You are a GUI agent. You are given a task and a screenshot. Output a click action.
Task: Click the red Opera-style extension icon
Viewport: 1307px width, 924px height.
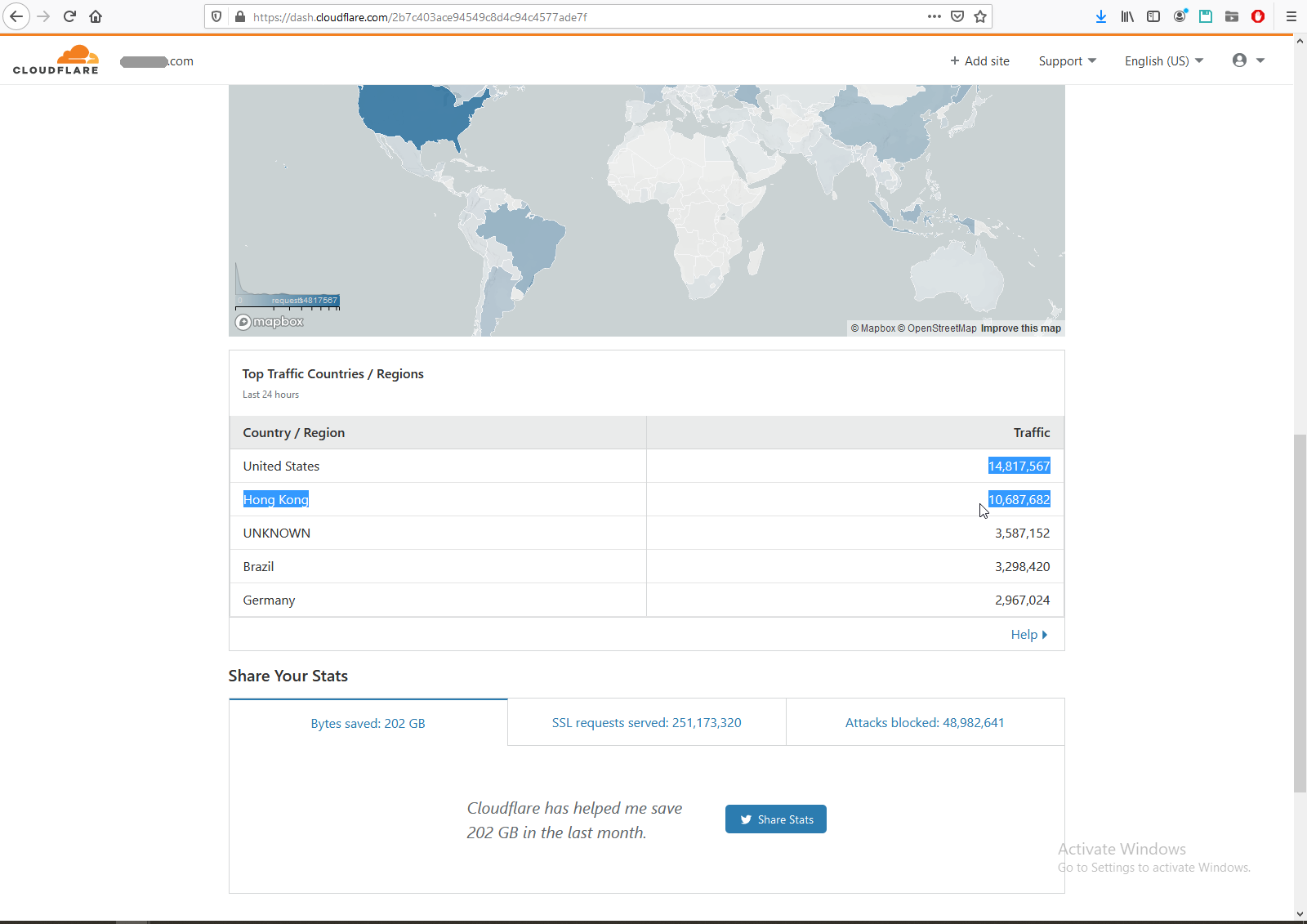pyautogui.click(x=1258, y=16)
